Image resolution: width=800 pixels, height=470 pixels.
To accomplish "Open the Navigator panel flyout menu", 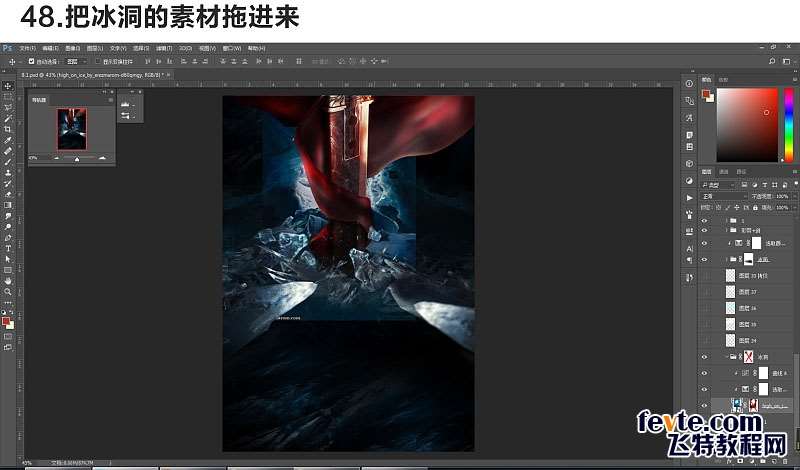I will pos(111,100).
